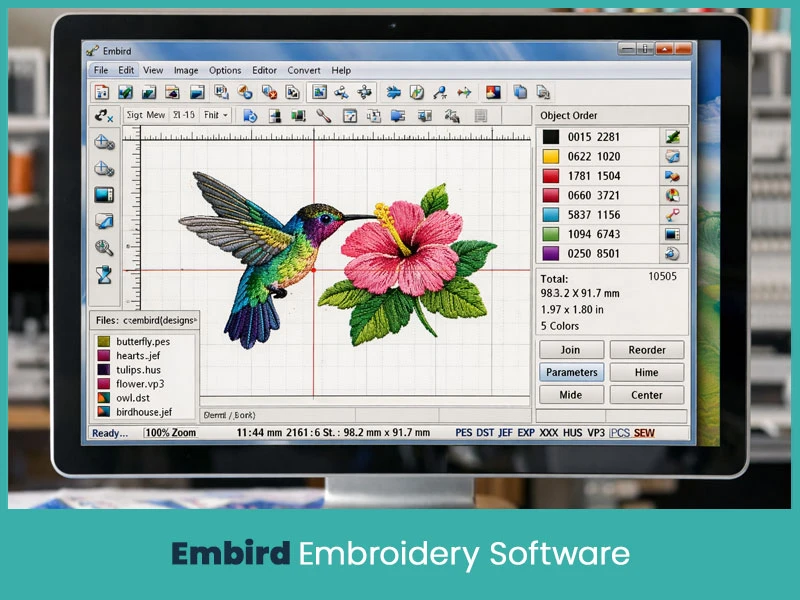The height and width of the screenshot is (600, 800).
Task: Open the Options menu
Action: [x=225, y=70]
